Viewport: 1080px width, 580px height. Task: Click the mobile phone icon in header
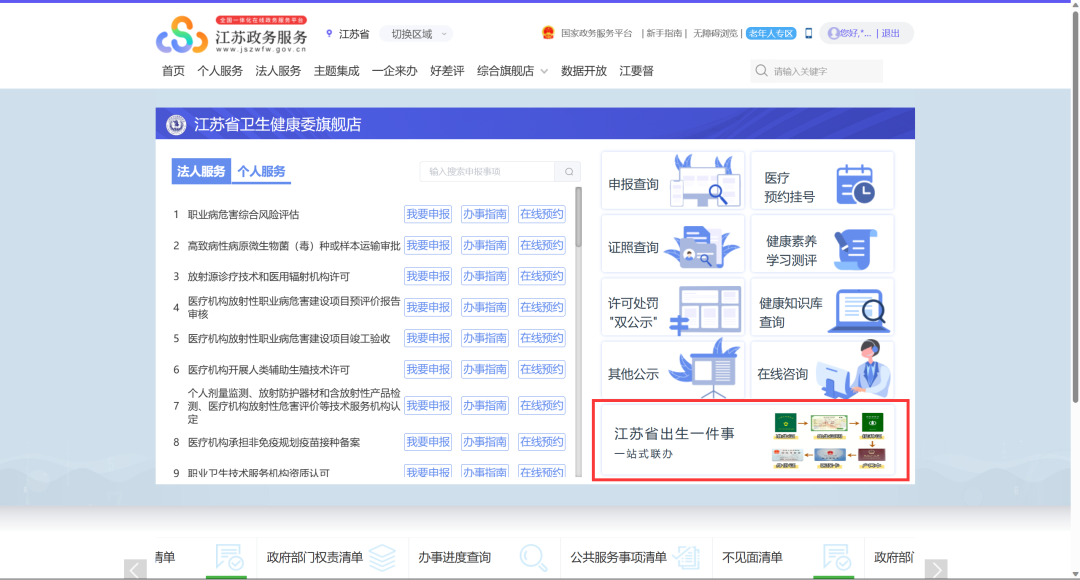click(808, 33)
